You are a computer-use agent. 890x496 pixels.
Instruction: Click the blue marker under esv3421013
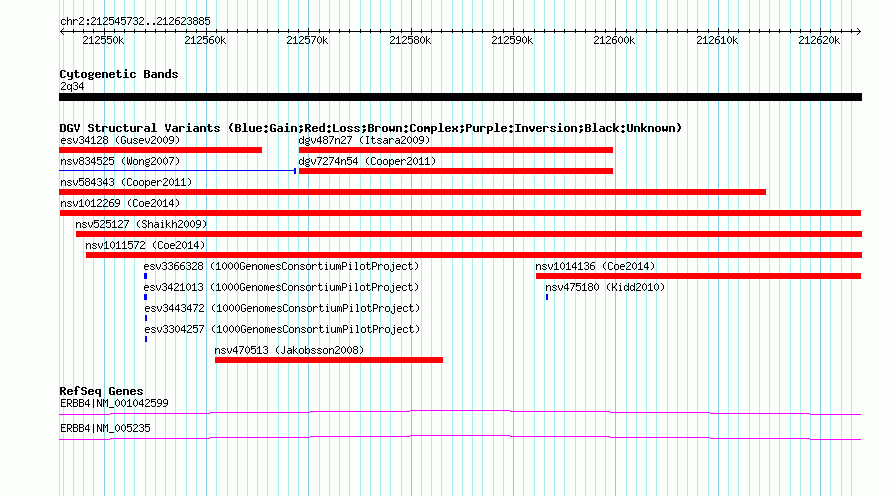pos(146,297)
